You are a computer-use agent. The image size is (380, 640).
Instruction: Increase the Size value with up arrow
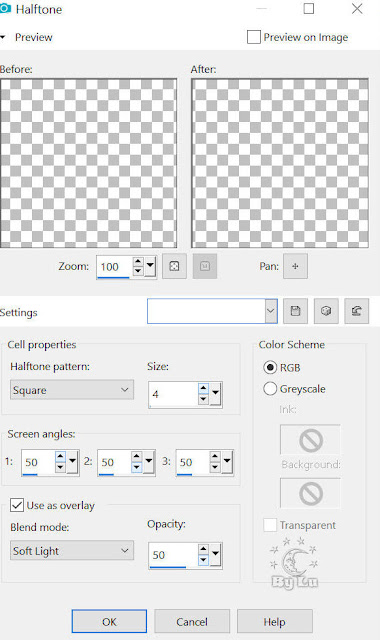pyautogui.click(x=203, y=388)
